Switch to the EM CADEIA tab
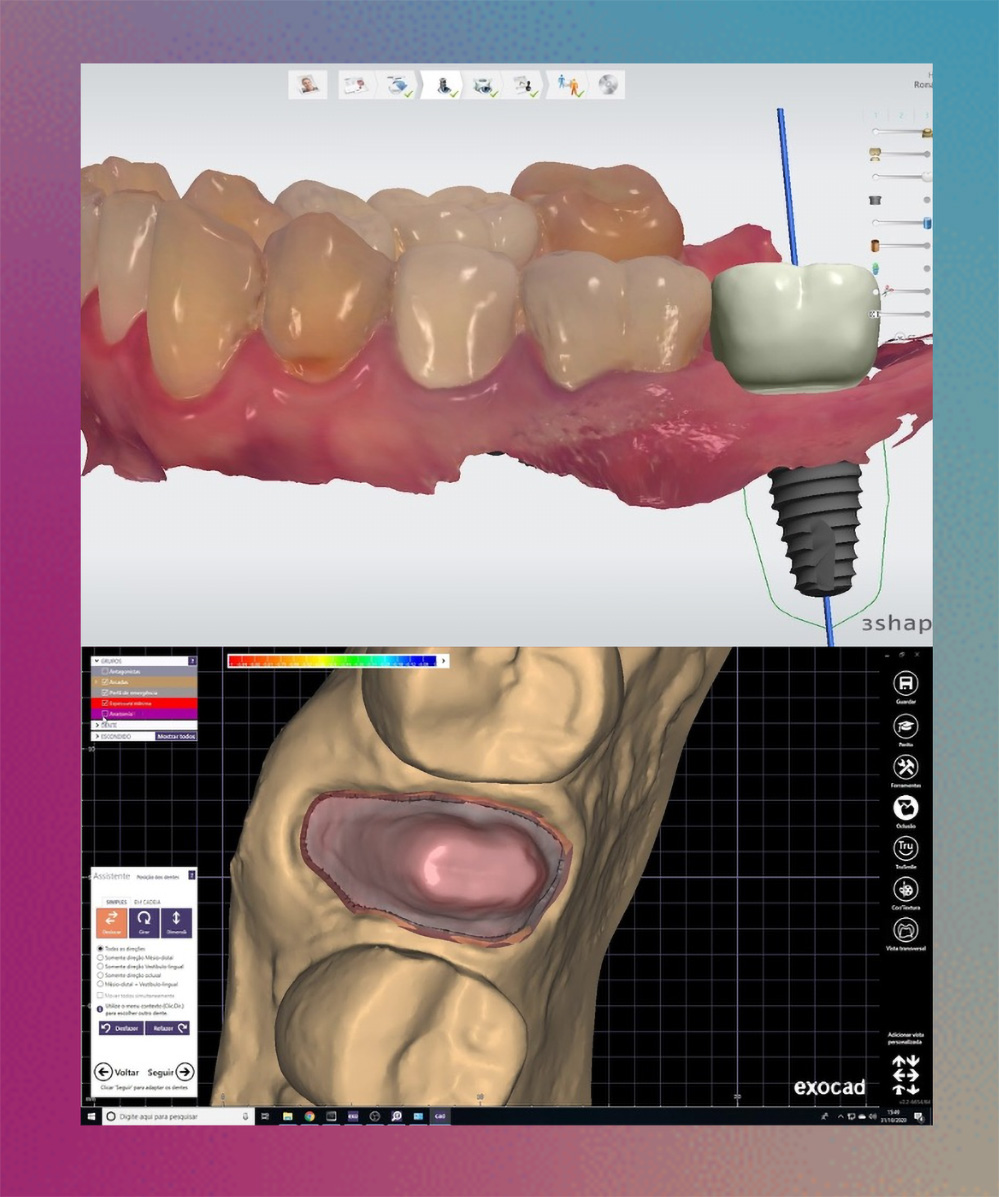 146,901
